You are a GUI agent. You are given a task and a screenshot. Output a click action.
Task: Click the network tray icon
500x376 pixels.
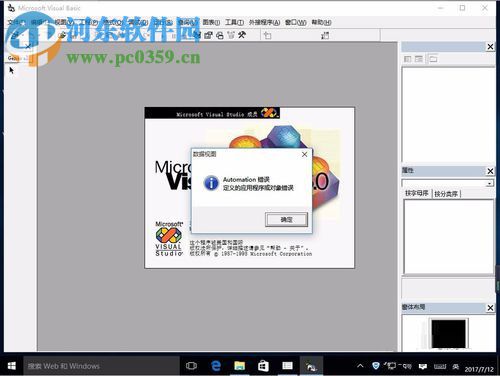(x=391, y=366)
